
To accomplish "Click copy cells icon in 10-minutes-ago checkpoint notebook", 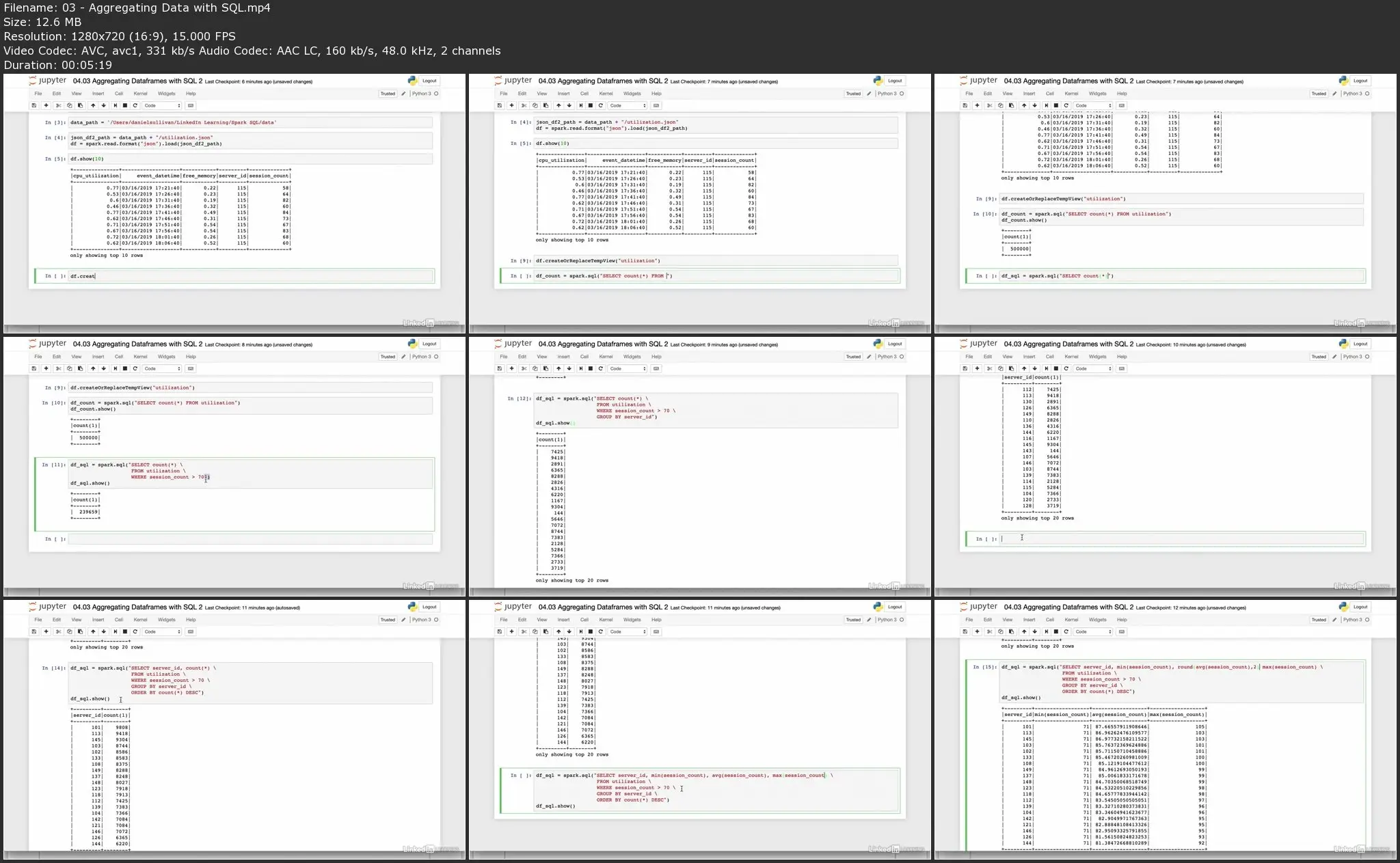I will 1001,368.
